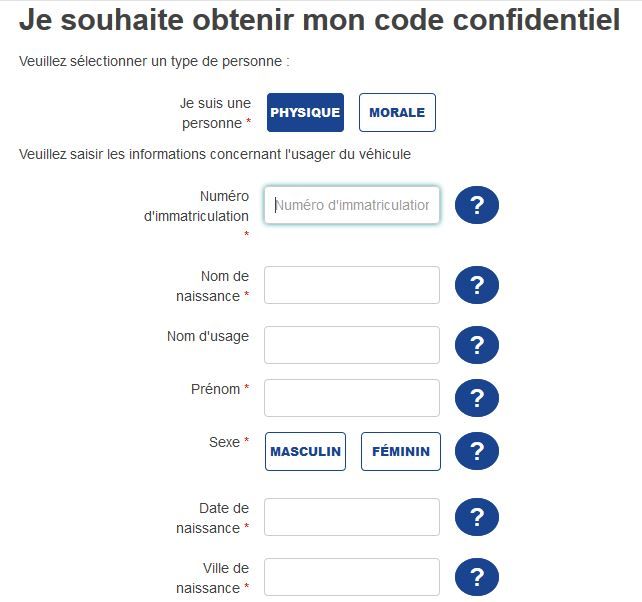Click the Ville de naissance input

point(352,577)
